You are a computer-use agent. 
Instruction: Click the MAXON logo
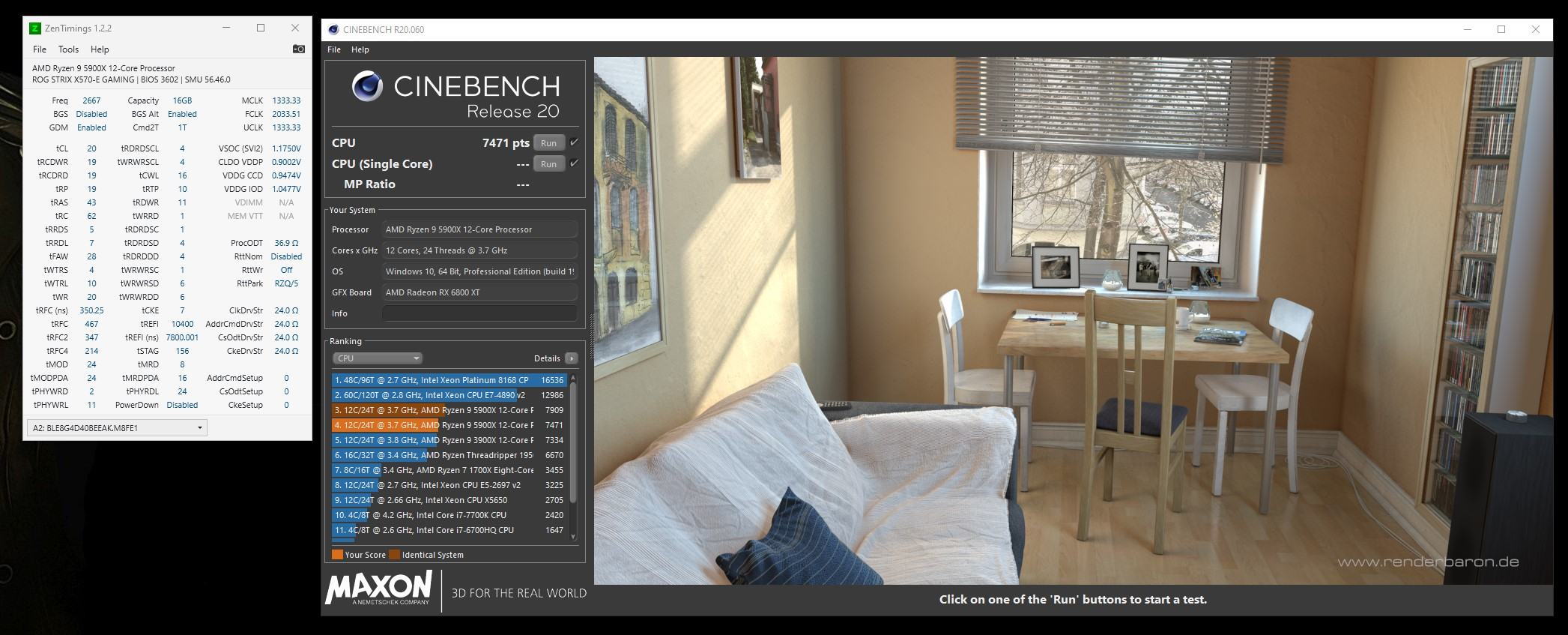point(379,589)
